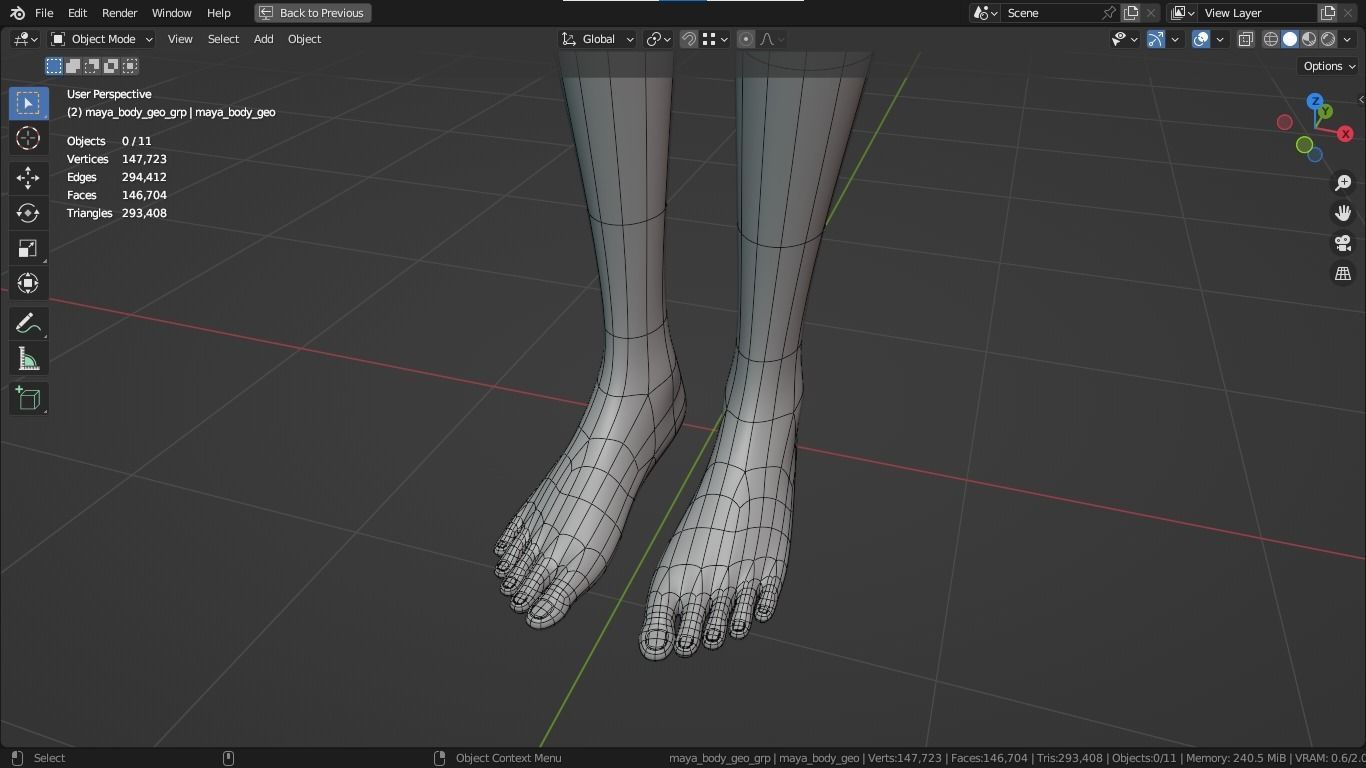Select the Add Cube tool
The image size is (1366, 768).
click(28, 399)
